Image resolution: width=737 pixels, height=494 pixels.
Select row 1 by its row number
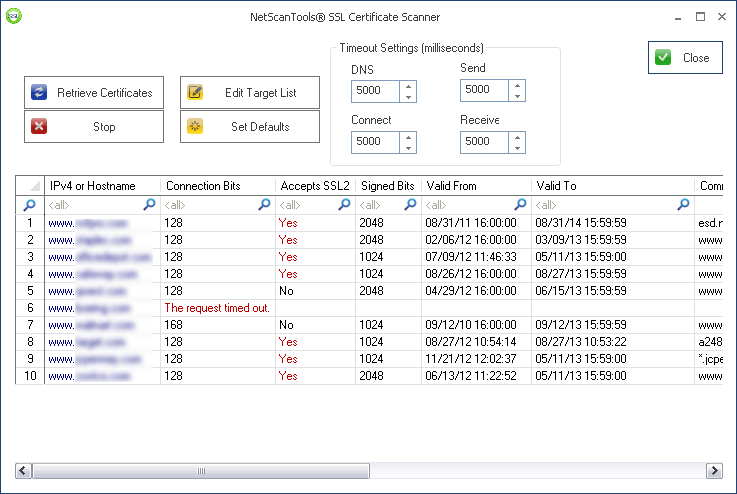[x=30, y=223]
